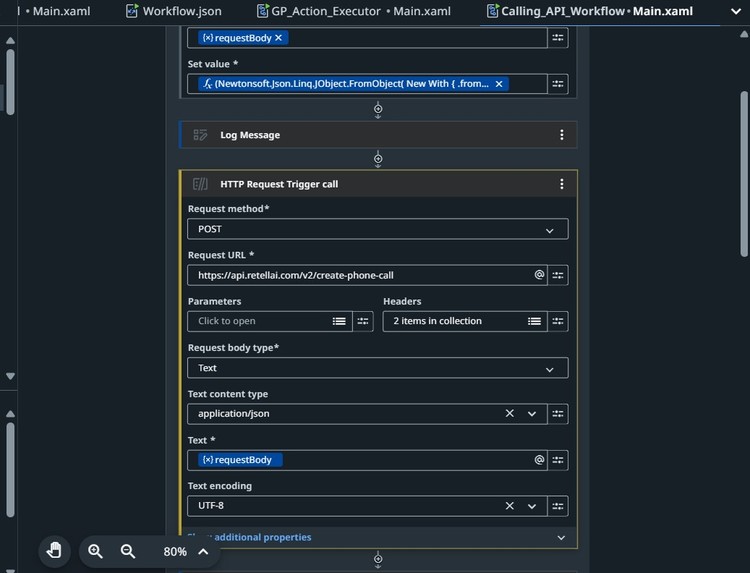Viewport: 750px width, 573px height.
Task: Select the HTTP Request Trigger call title
Action: (x=279, y=184)
